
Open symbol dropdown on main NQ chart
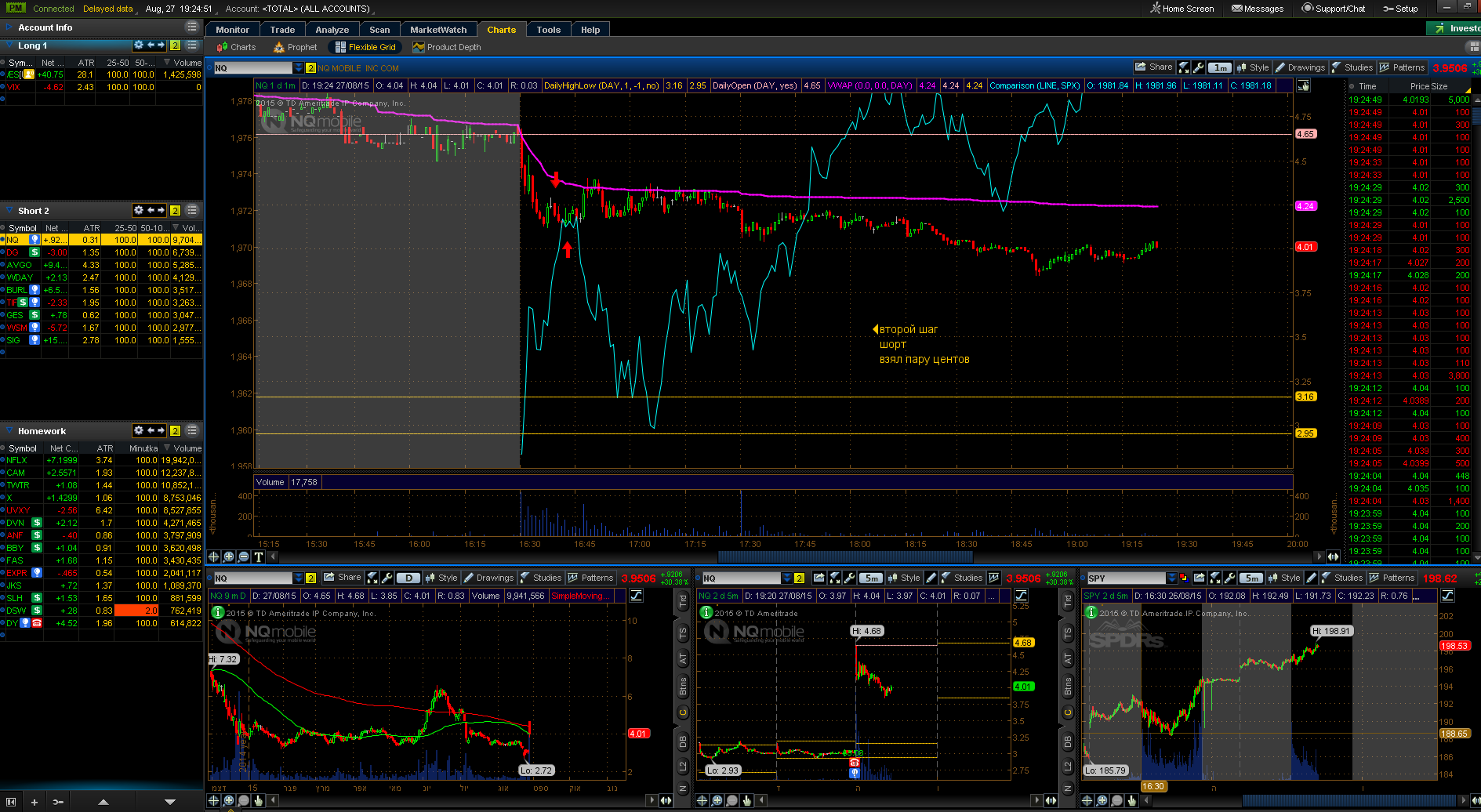click(x=298, y=68)
